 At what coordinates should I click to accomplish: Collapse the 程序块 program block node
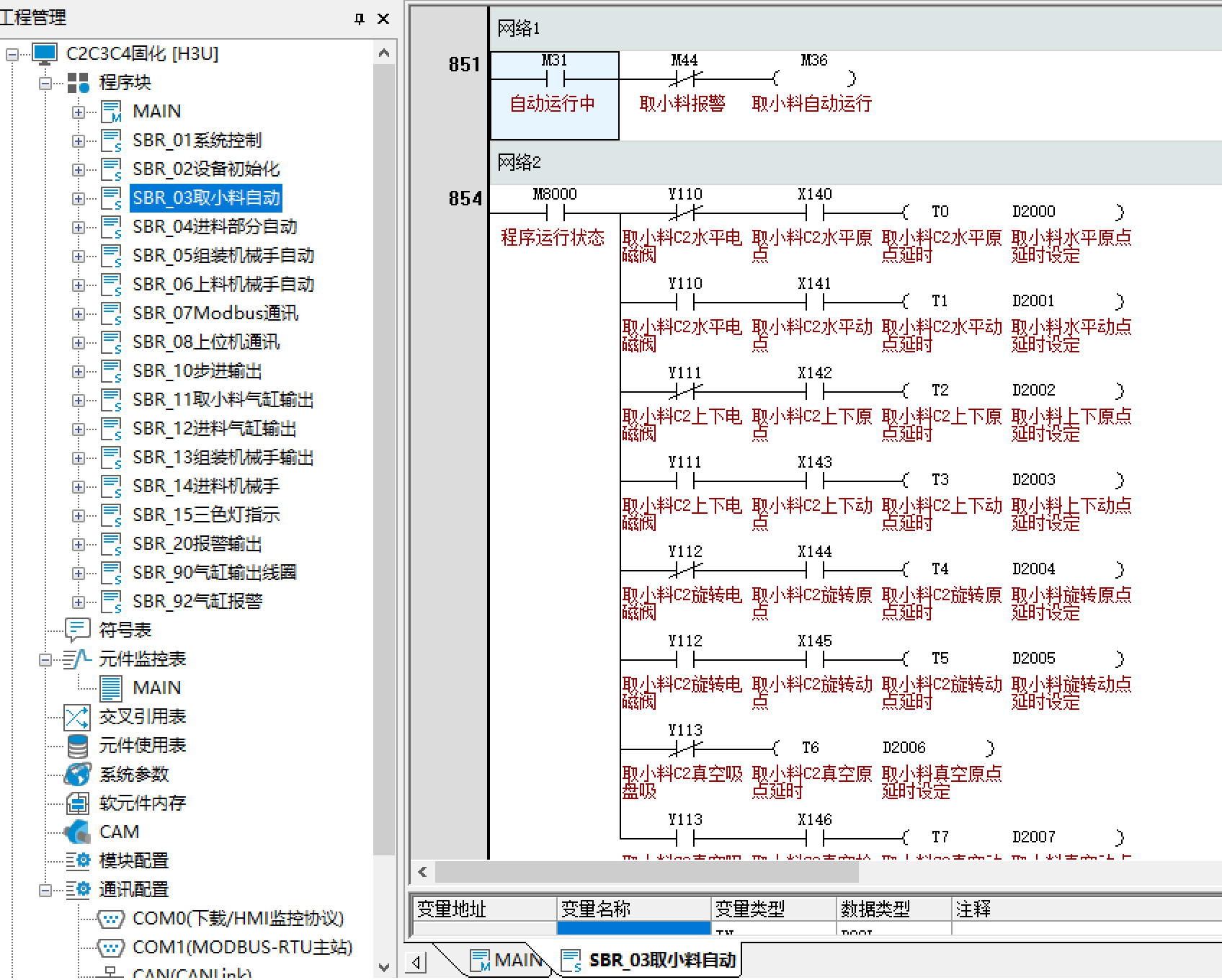[45, 83]
